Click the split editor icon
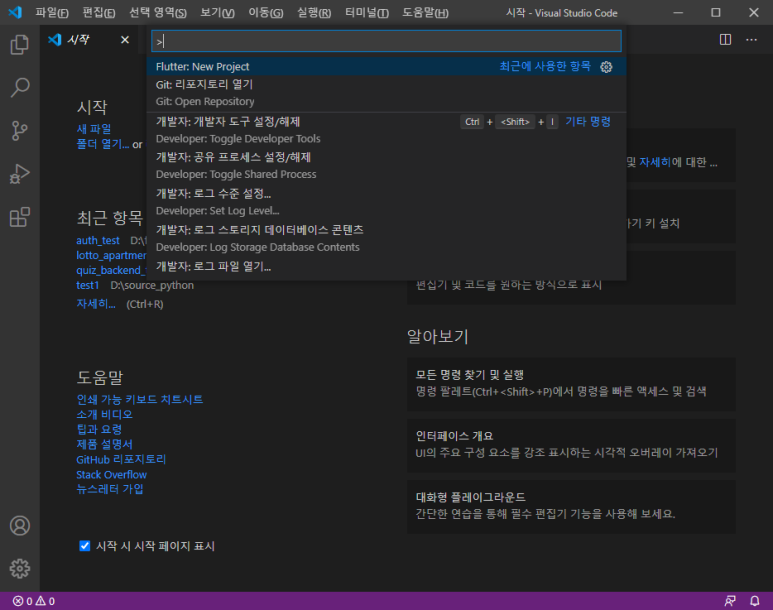 pos(725,39)
